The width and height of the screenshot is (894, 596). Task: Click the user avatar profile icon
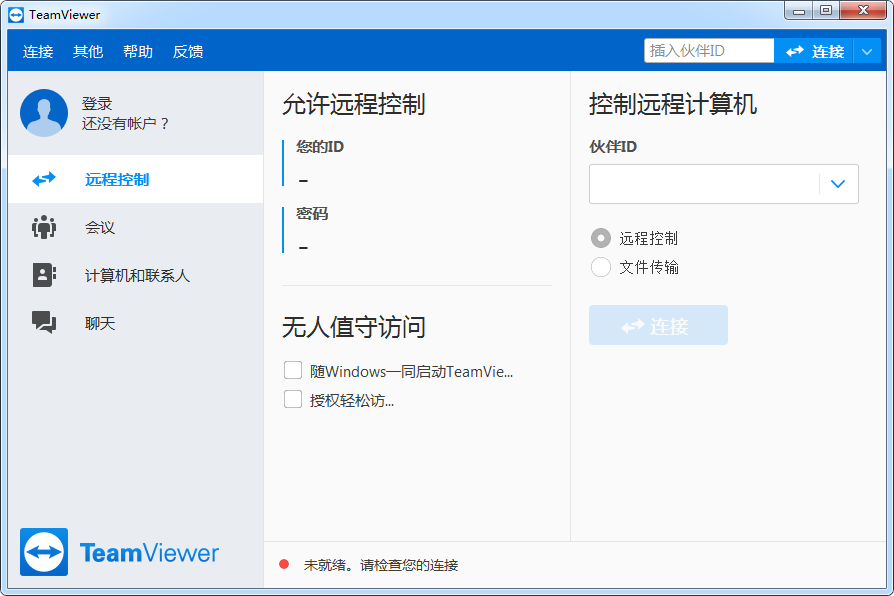[x=44, y=113]
